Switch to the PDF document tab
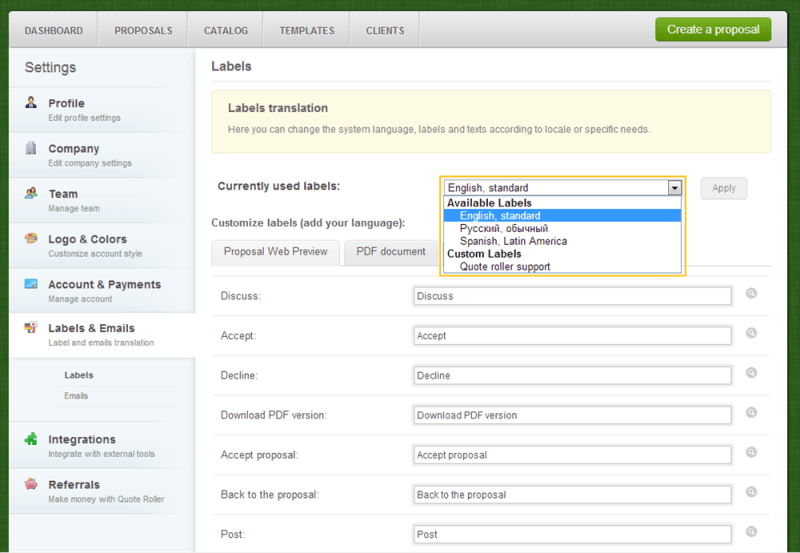Image resolution: width=800 pixels, height=553 pixels. click(390, 252)
